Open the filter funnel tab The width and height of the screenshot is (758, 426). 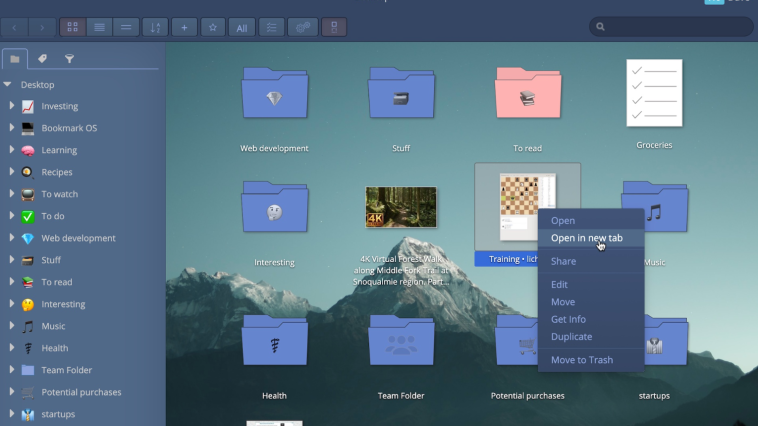(x=69, y=59)
